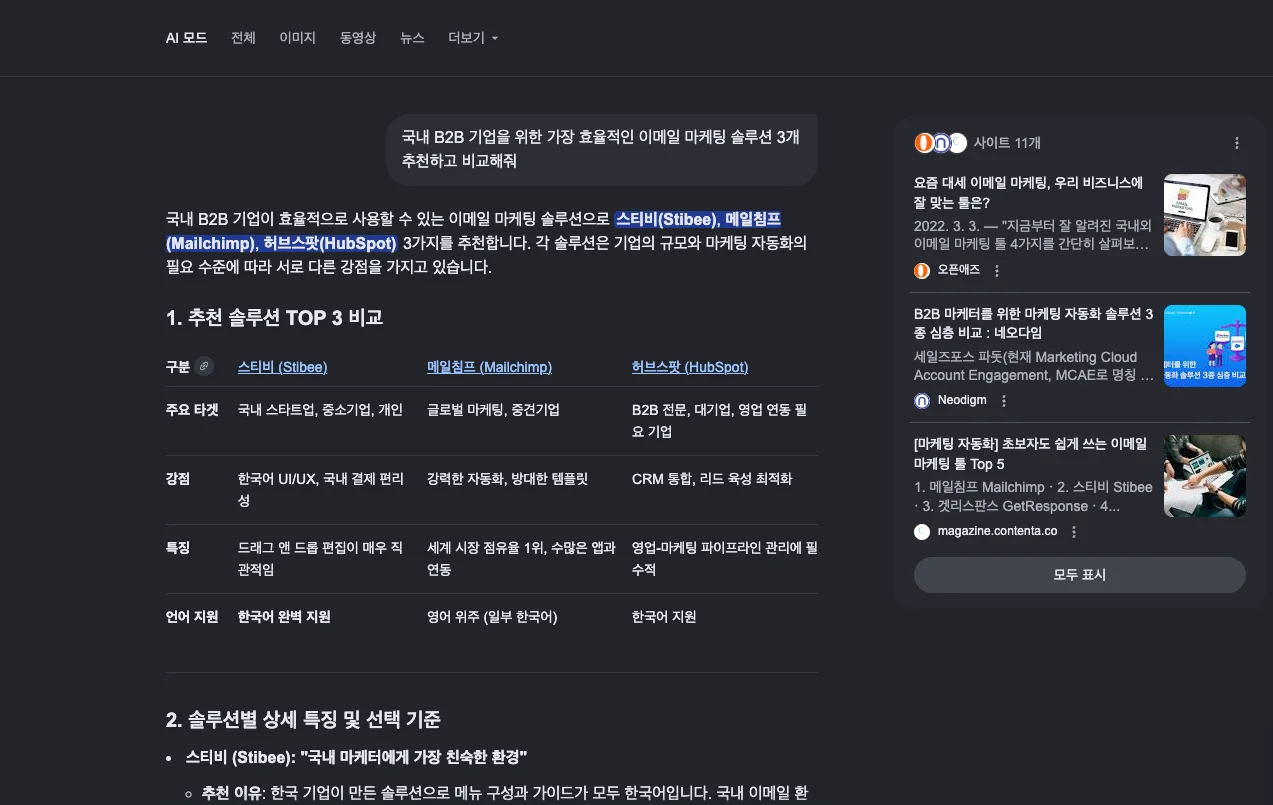Expand all sites with 모두 표시
The image size is (1273, 805).
(x=1079, y=575)
